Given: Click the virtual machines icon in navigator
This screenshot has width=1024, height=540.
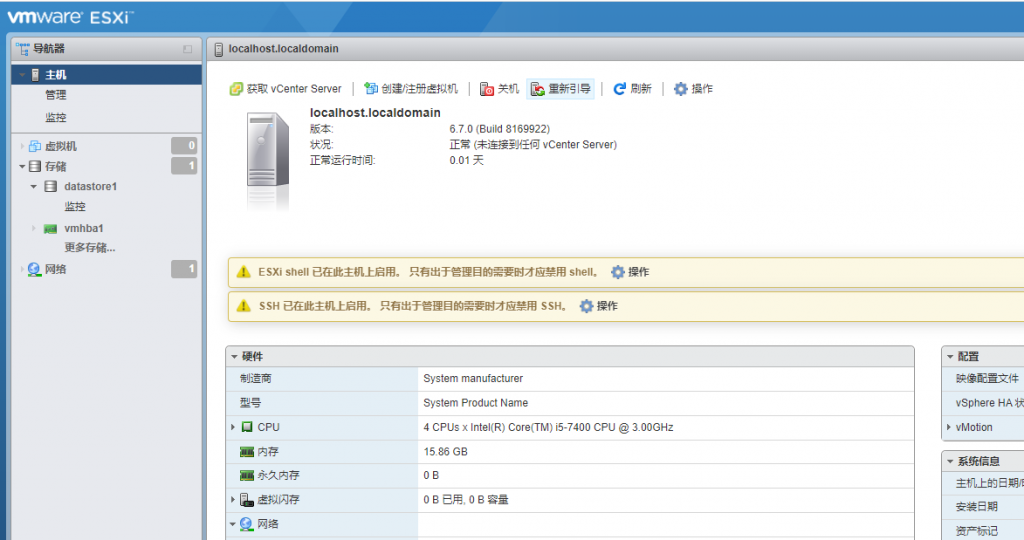Looking at the screenshot, I should pyautogui.click(x=35, y=146).
